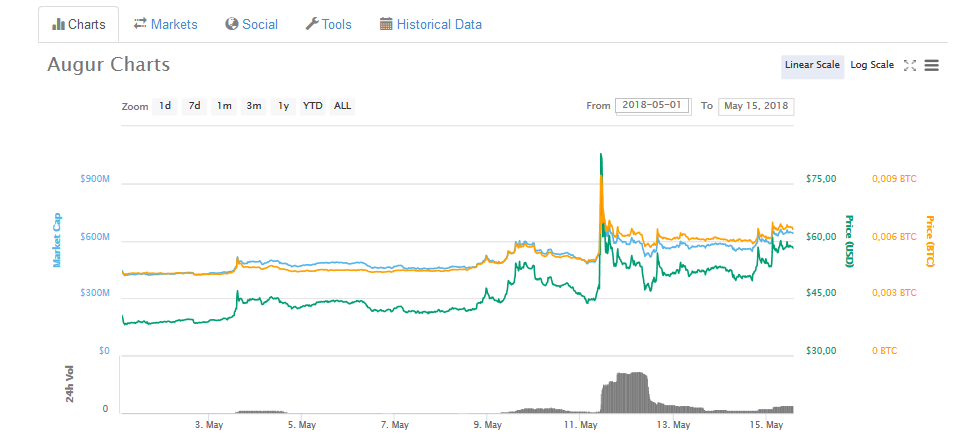
Task: Click the $60,00 price tick
Action: (821, 237)
